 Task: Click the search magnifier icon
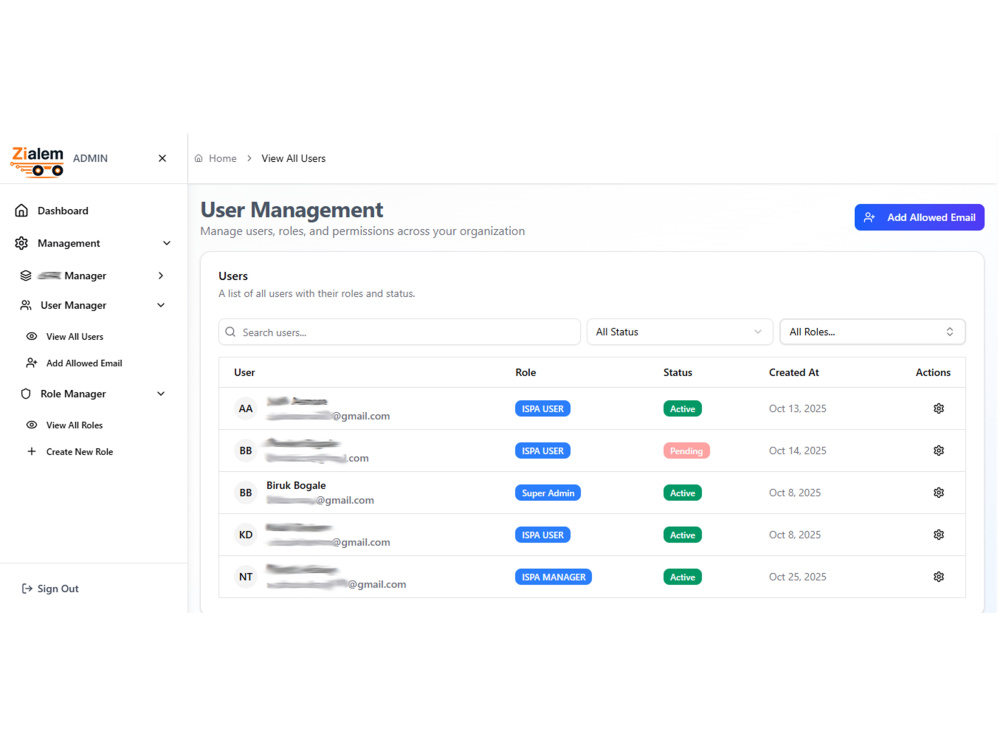230,332
